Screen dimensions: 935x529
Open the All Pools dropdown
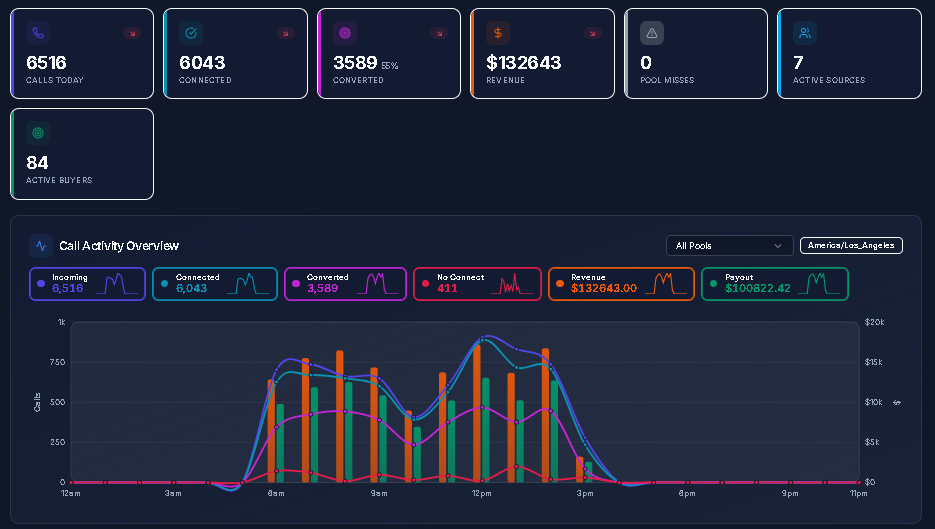[x=729, y=246]
